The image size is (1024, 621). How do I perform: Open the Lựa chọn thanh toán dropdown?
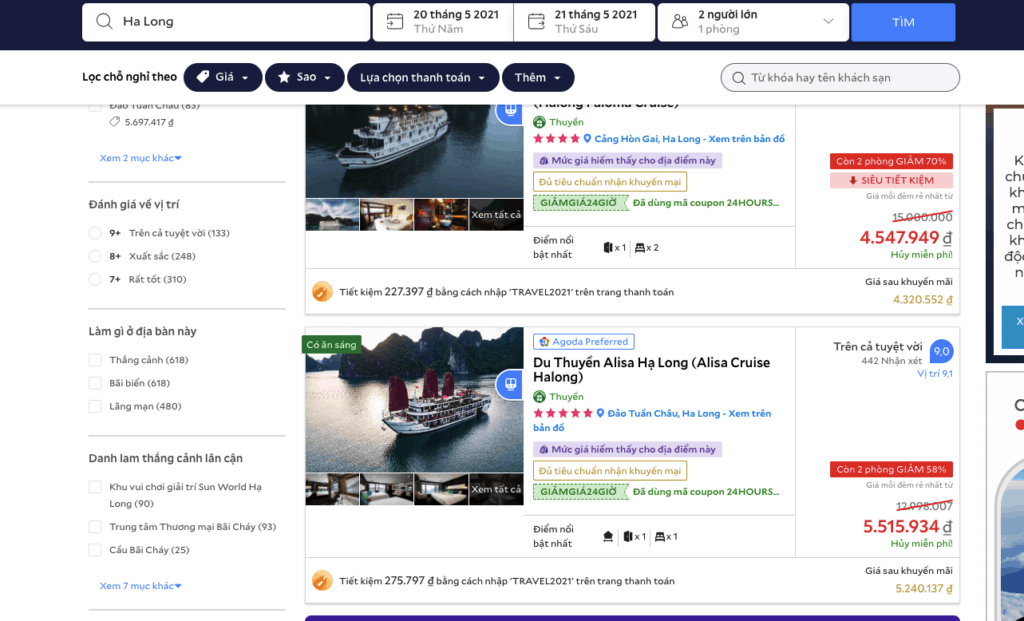click(423, 77)
